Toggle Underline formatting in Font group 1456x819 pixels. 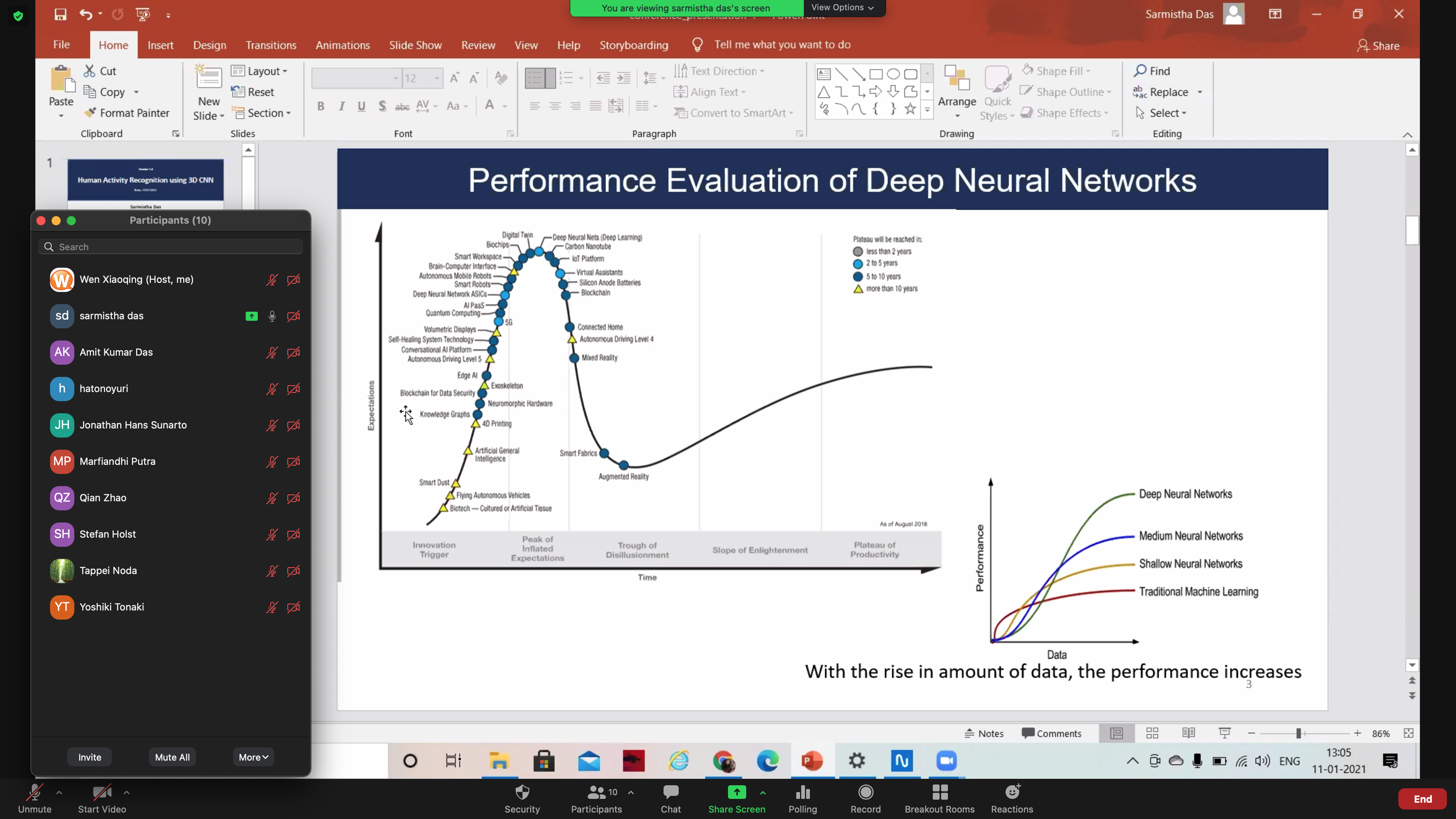(362, 106)
